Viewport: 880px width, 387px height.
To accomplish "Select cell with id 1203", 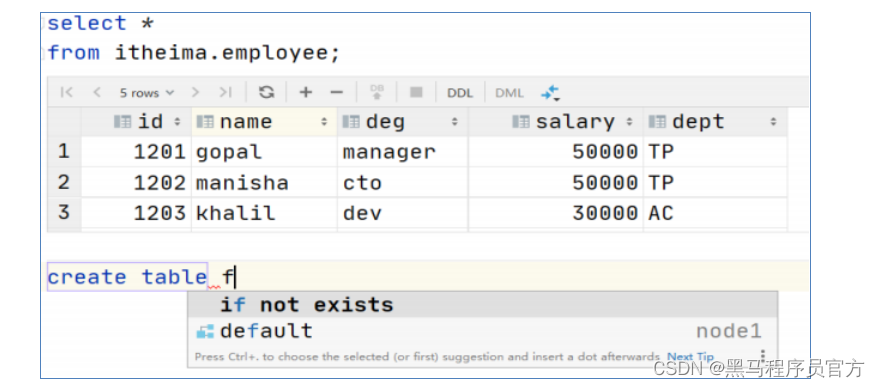I will point(136,213).
